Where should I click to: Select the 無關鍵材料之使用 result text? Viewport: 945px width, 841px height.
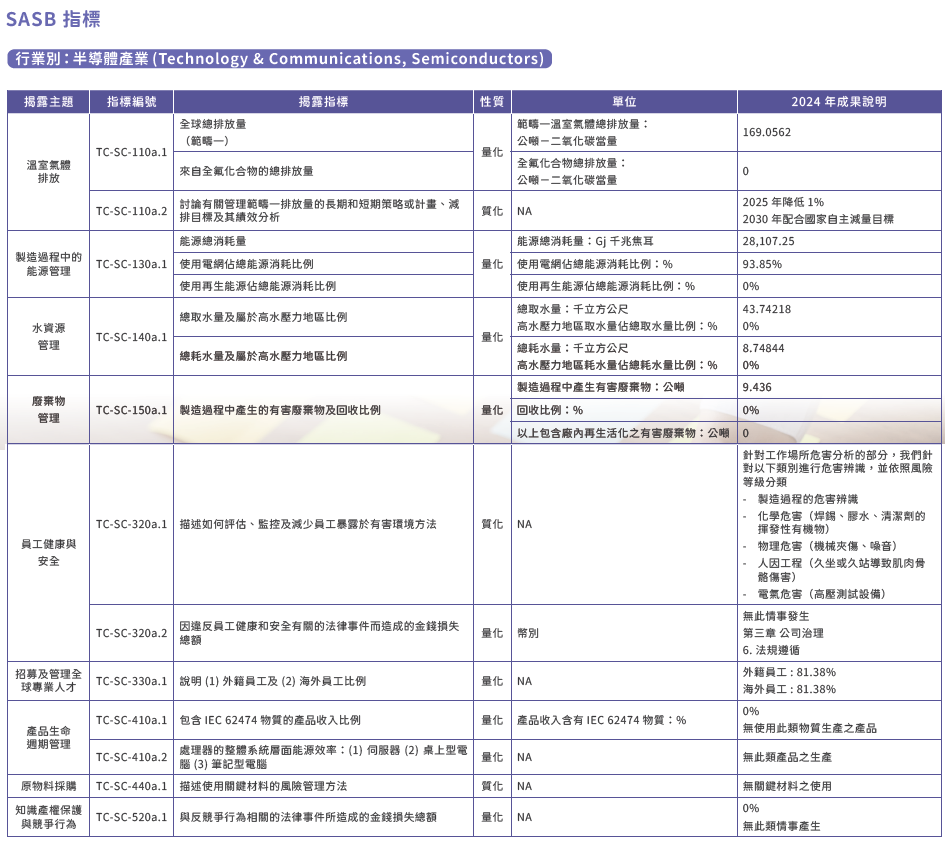click(787, 786)
